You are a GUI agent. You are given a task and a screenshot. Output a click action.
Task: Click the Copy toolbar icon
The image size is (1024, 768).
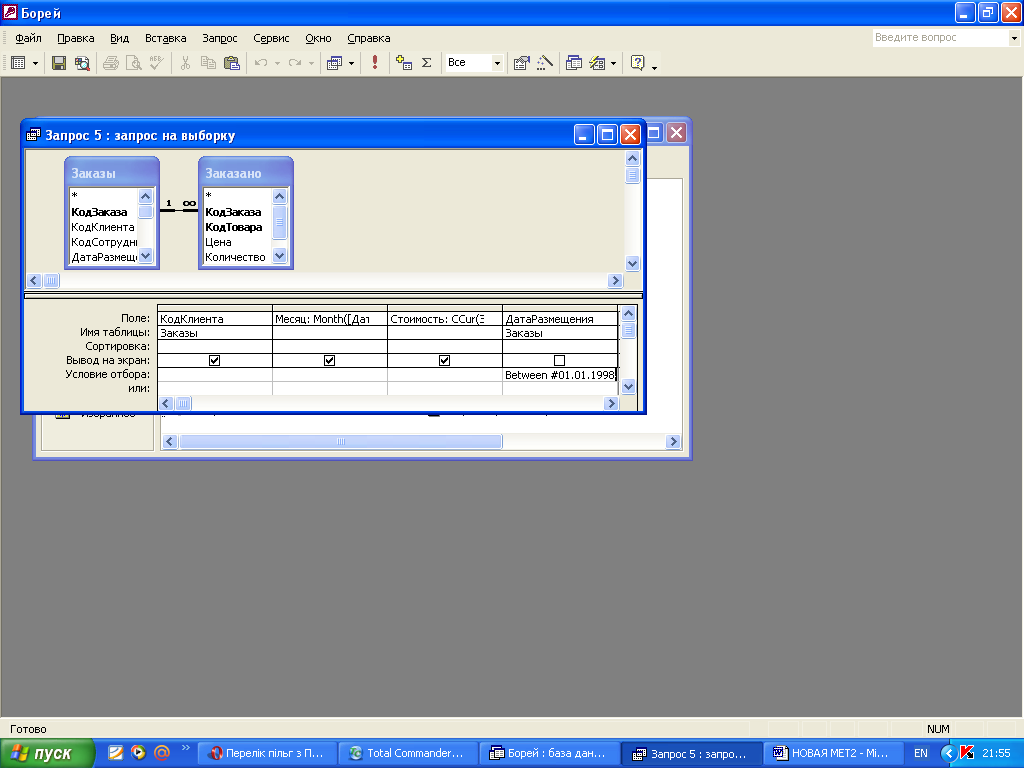tap(208, 63)
